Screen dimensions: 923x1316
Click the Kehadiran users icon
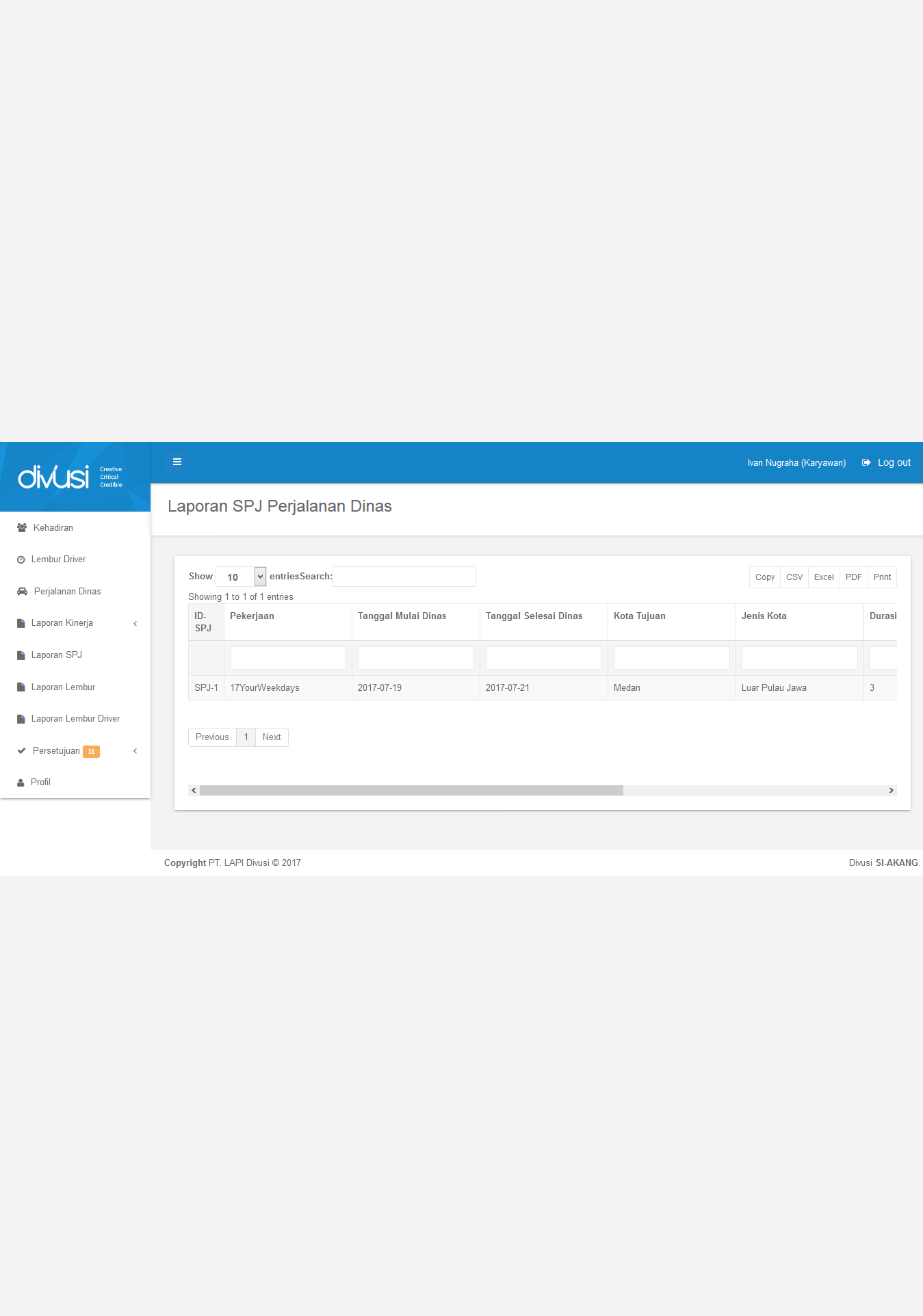tap(22, 528)
